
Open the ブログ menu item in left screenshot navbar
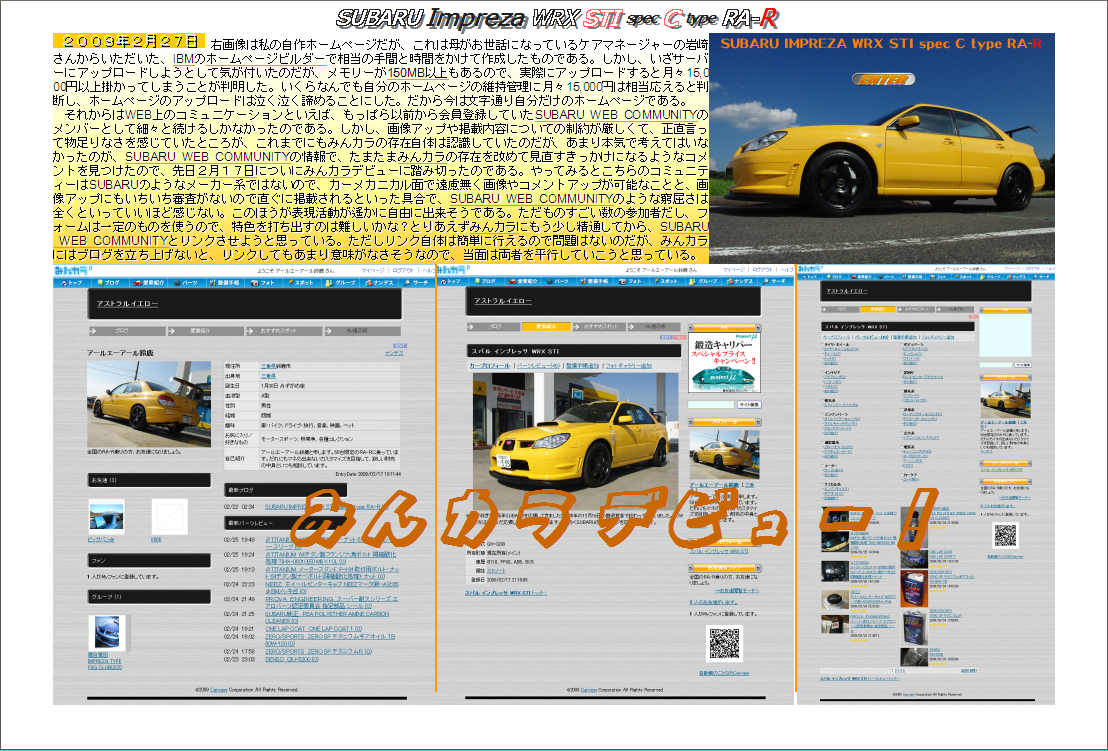pyautogui.click(x=110, y=283)
